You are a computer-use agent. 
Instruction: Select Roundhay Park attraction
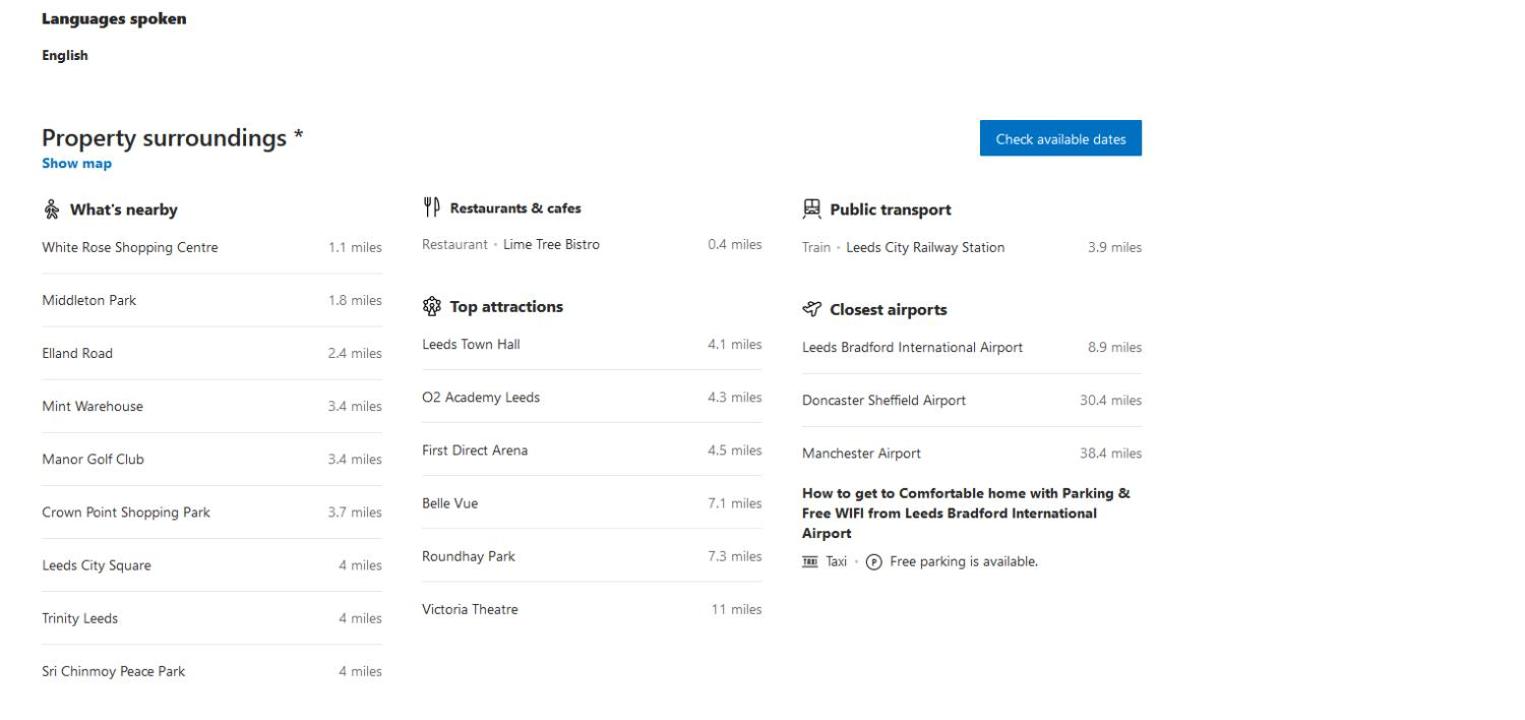[592, 557]
